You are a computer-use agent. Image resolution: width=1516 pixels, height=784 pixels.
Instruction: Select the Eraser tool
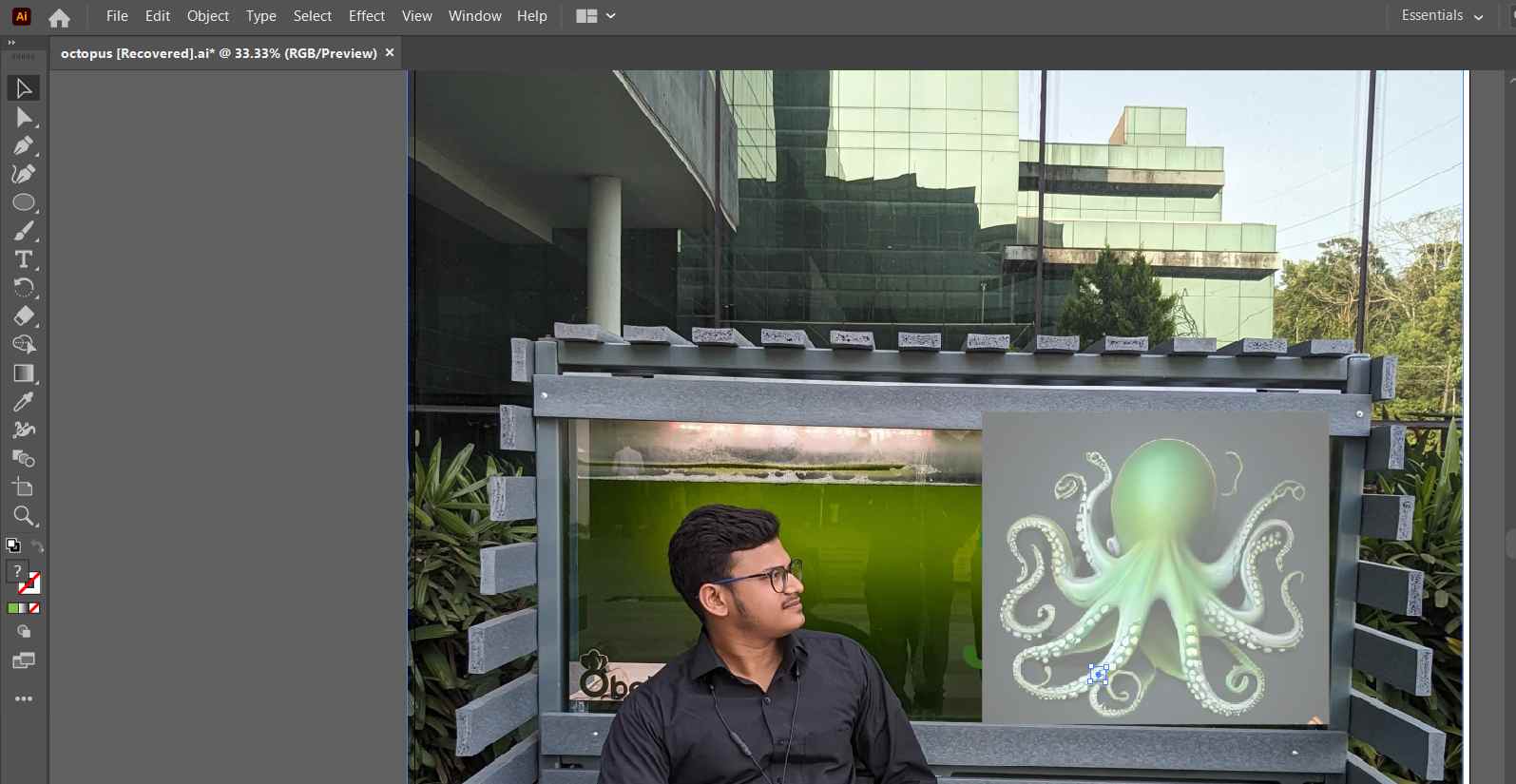click(x=23, y=316)
